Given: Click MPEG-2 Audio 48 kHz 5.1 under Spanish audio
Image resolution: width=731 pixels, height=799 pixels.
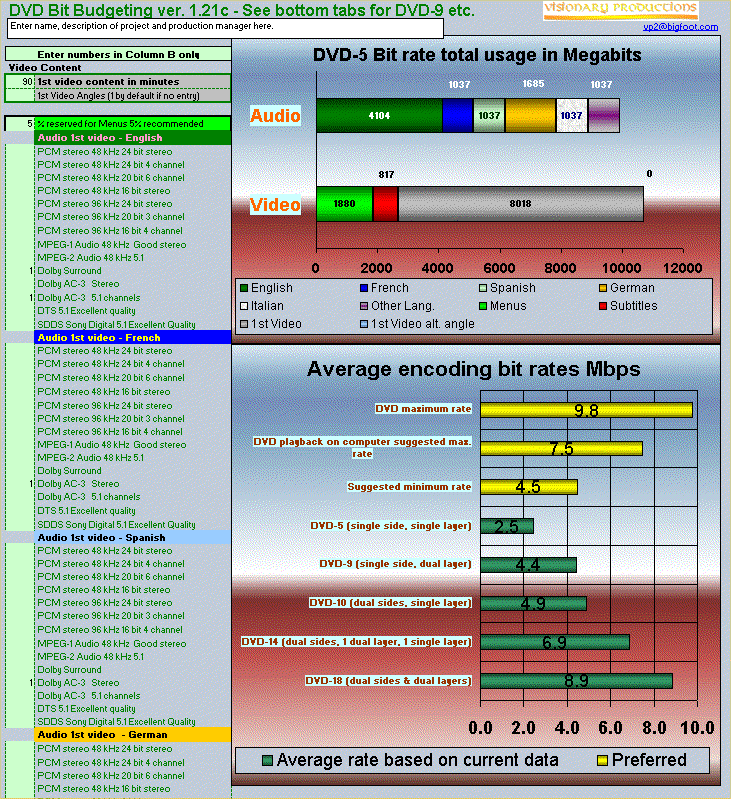Looking at the screenshot, I should click(91, 656).
